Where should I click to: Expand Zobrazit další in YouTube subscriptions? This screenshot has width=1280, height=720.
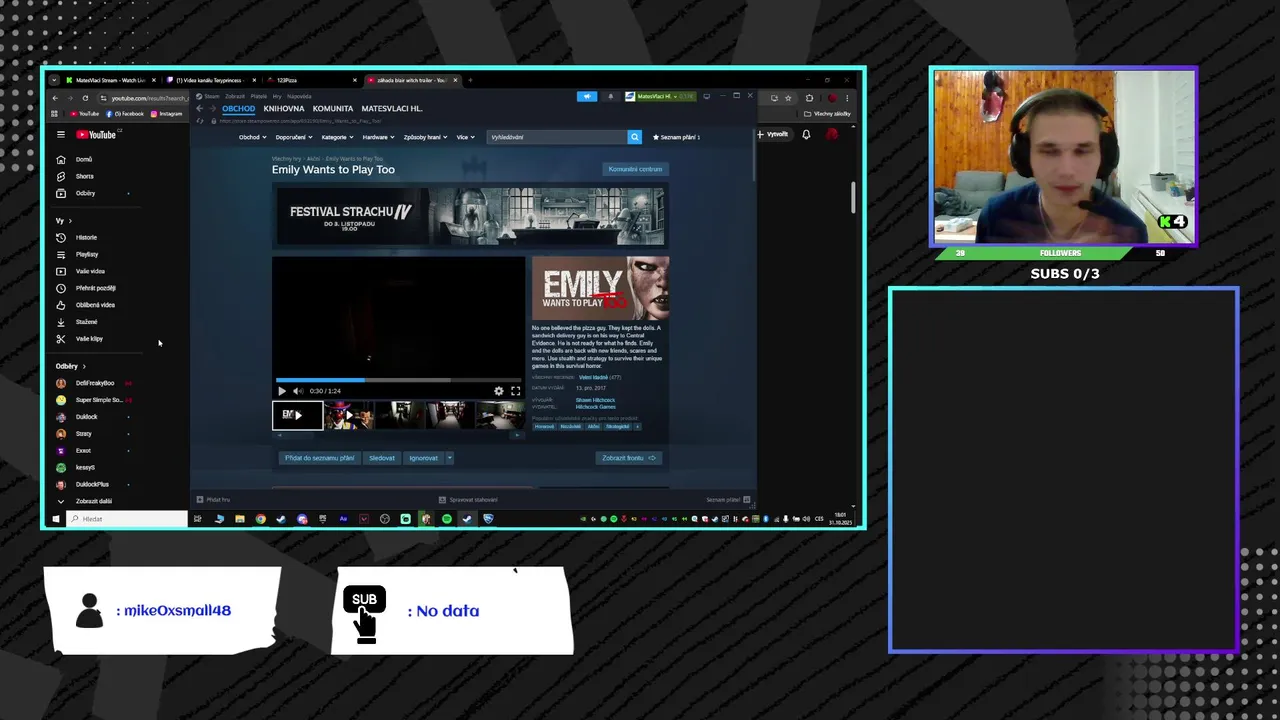[93, 501]
